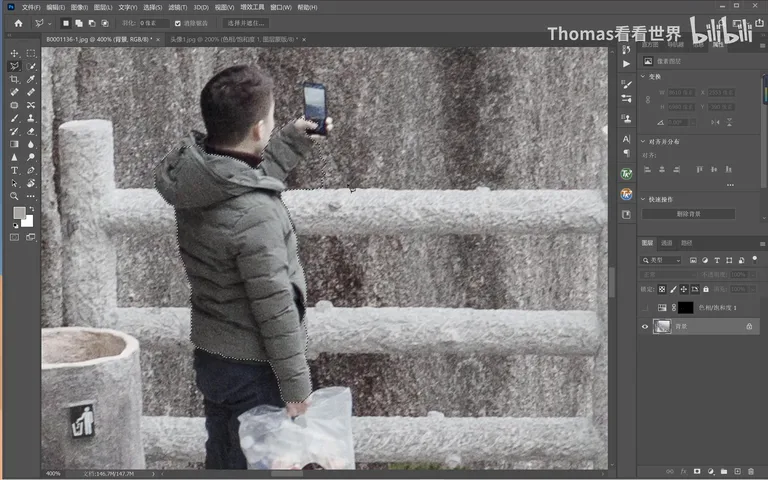The width and height of the screenshot is (768, 480).
Task: Select the Horizontal Type tool
Action: (x=14, y=170)
